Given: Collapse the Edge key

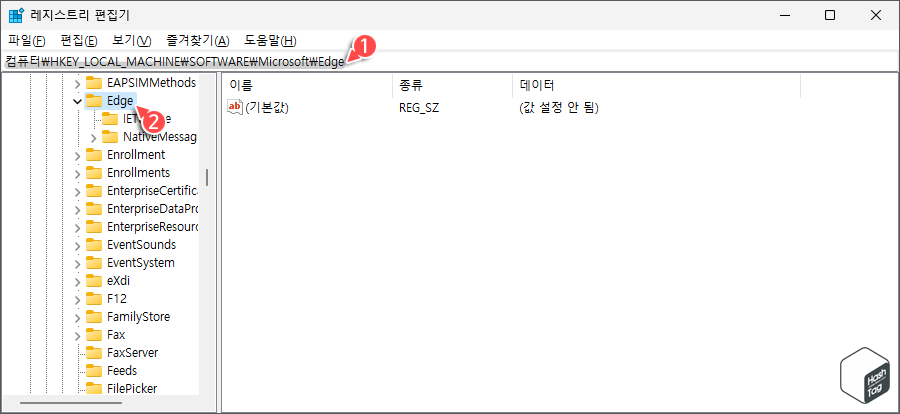Looking at the screenshot, I should tap(78, 101).
